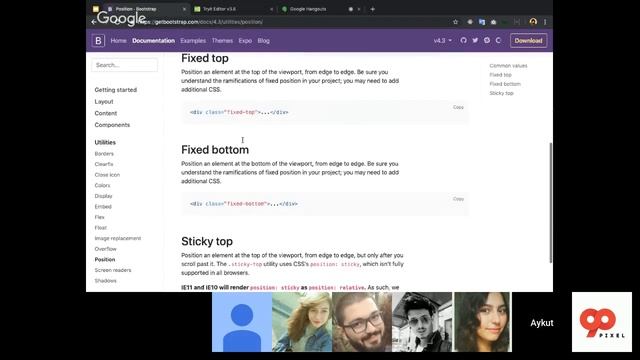Expand Getting started in sidebar
The image size is (640, 360).
pos(116,90)
